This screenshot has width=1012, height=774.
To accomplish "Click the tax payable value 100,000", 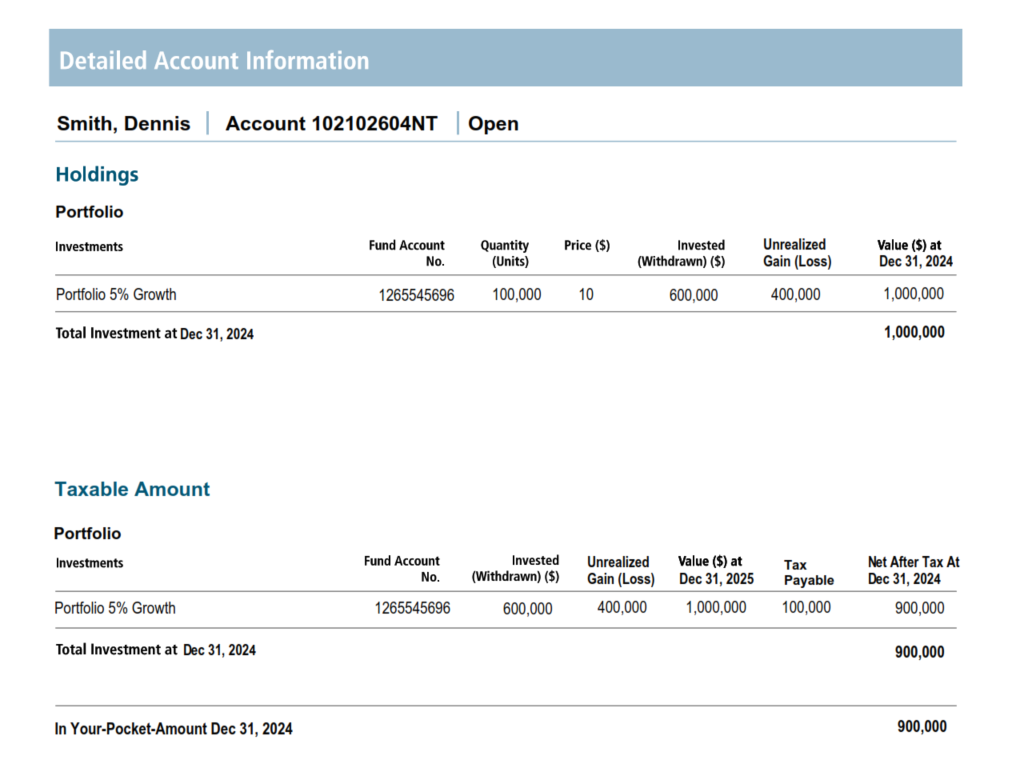I will click(x=806, y=607).
